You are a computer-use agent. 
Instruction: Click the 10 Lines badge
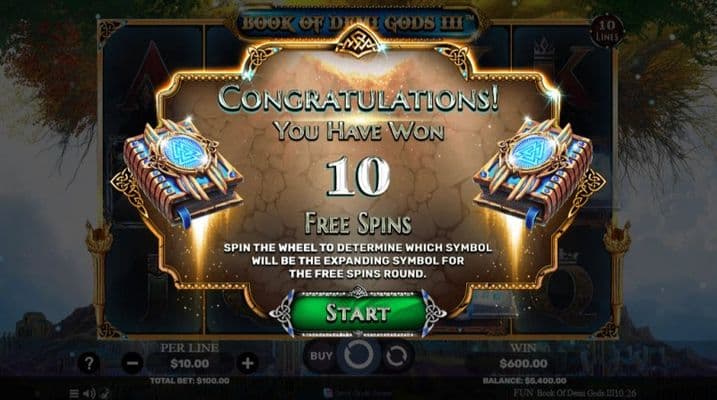pyautogui.click(x=607, y=30)
